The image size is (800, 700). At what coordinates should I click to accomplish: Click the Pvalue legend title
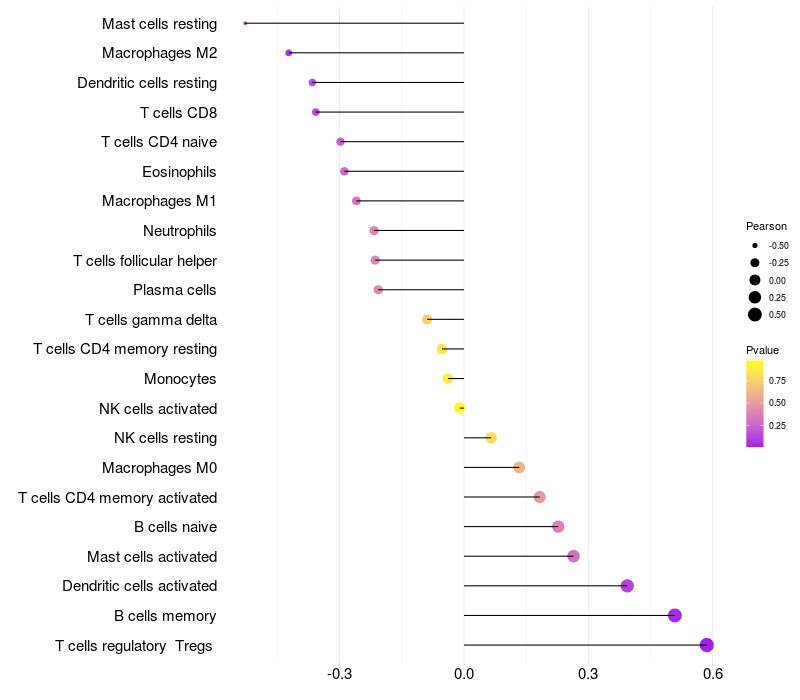click(x=762, y=350)
